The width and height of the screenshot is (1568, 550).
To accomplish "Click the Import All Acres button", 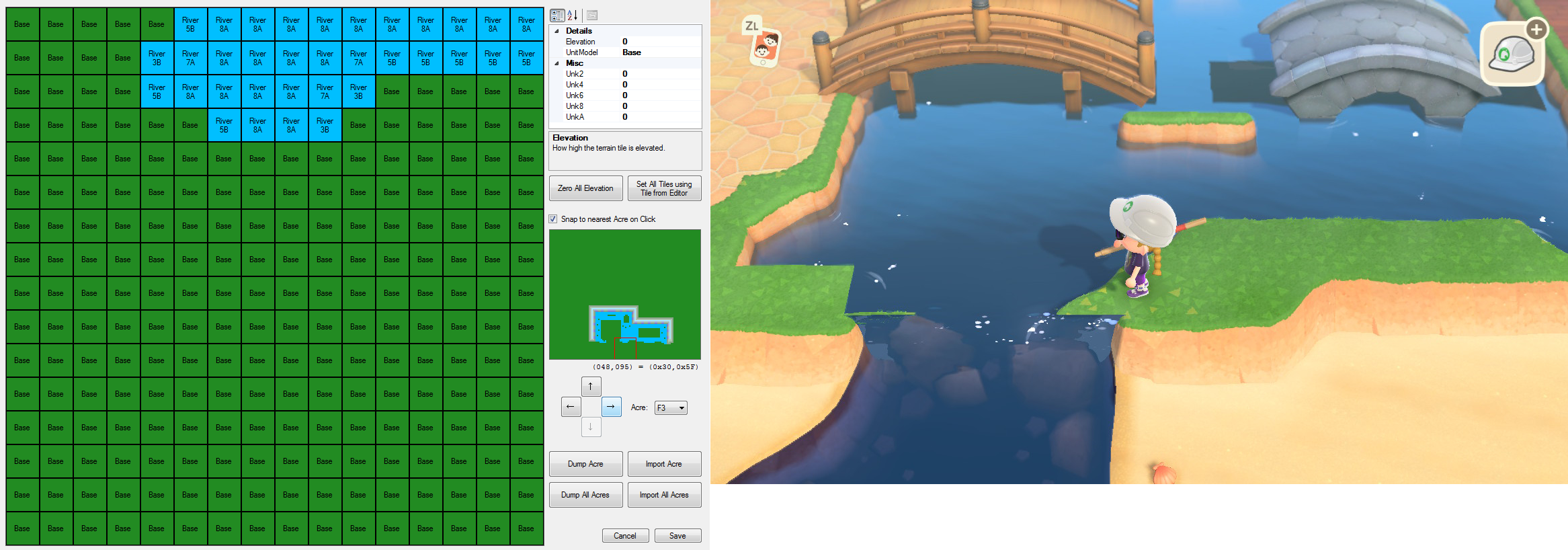I will (x=664, y=495).
